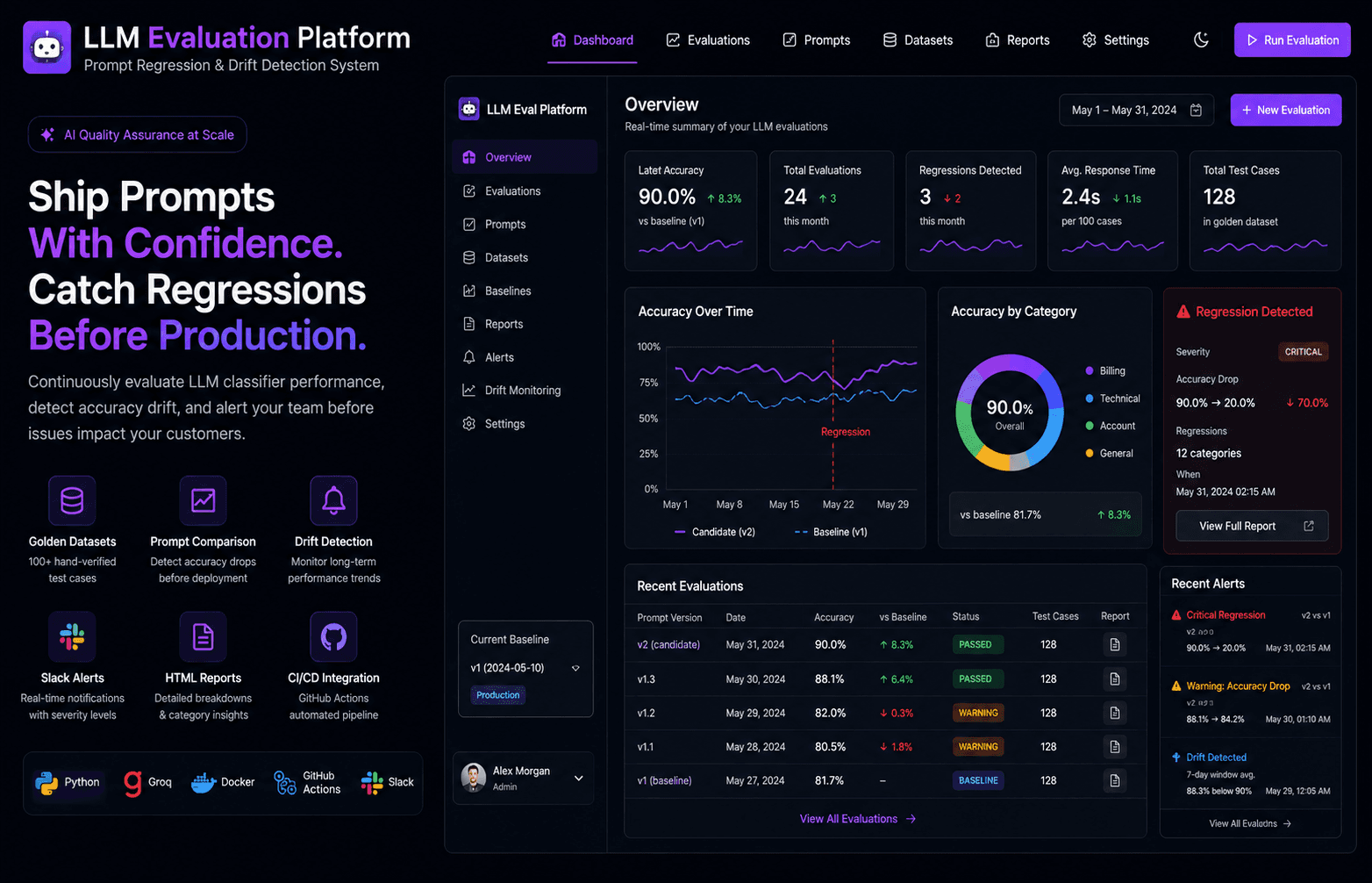Click the Baselines chart icon in sidebar
Screen dimensions: 1372x883
point(469,291)
